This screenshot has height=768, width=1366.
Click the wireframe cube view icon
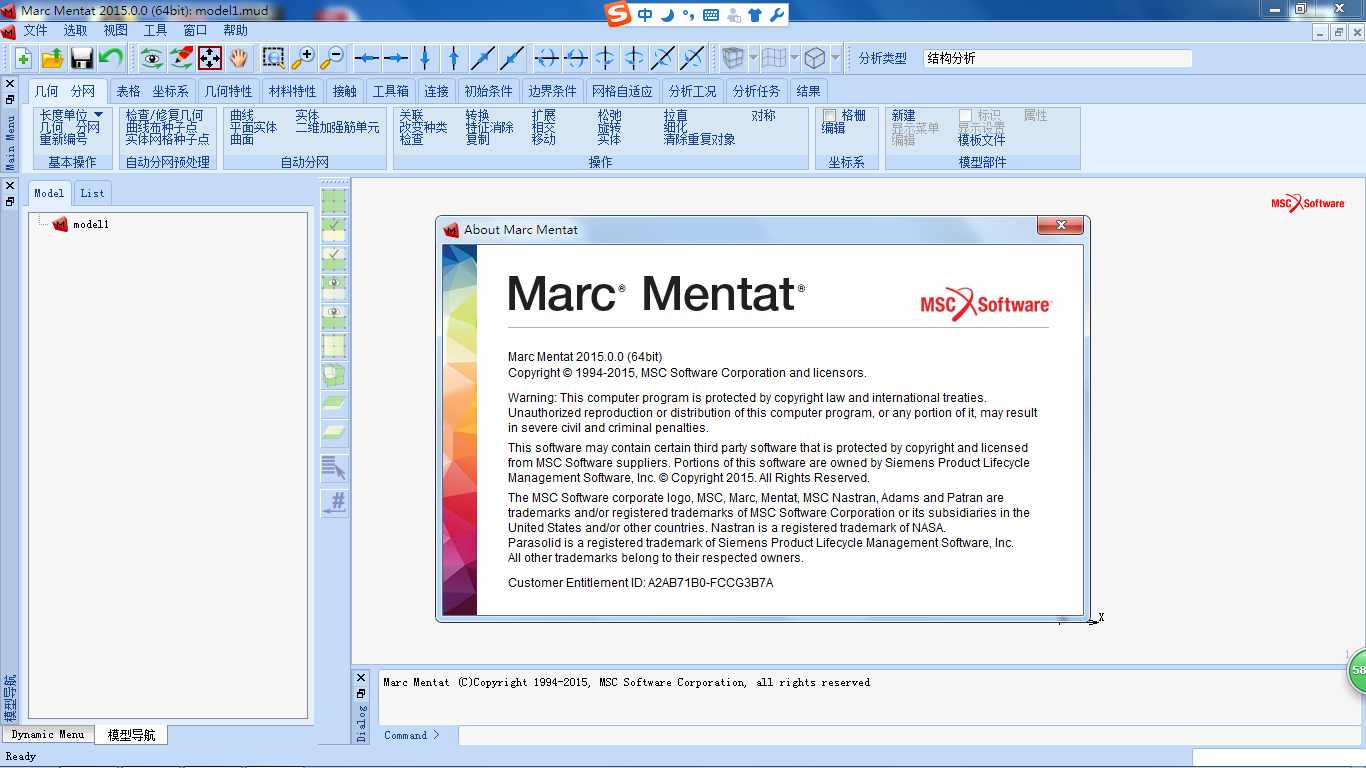point(815,58)
